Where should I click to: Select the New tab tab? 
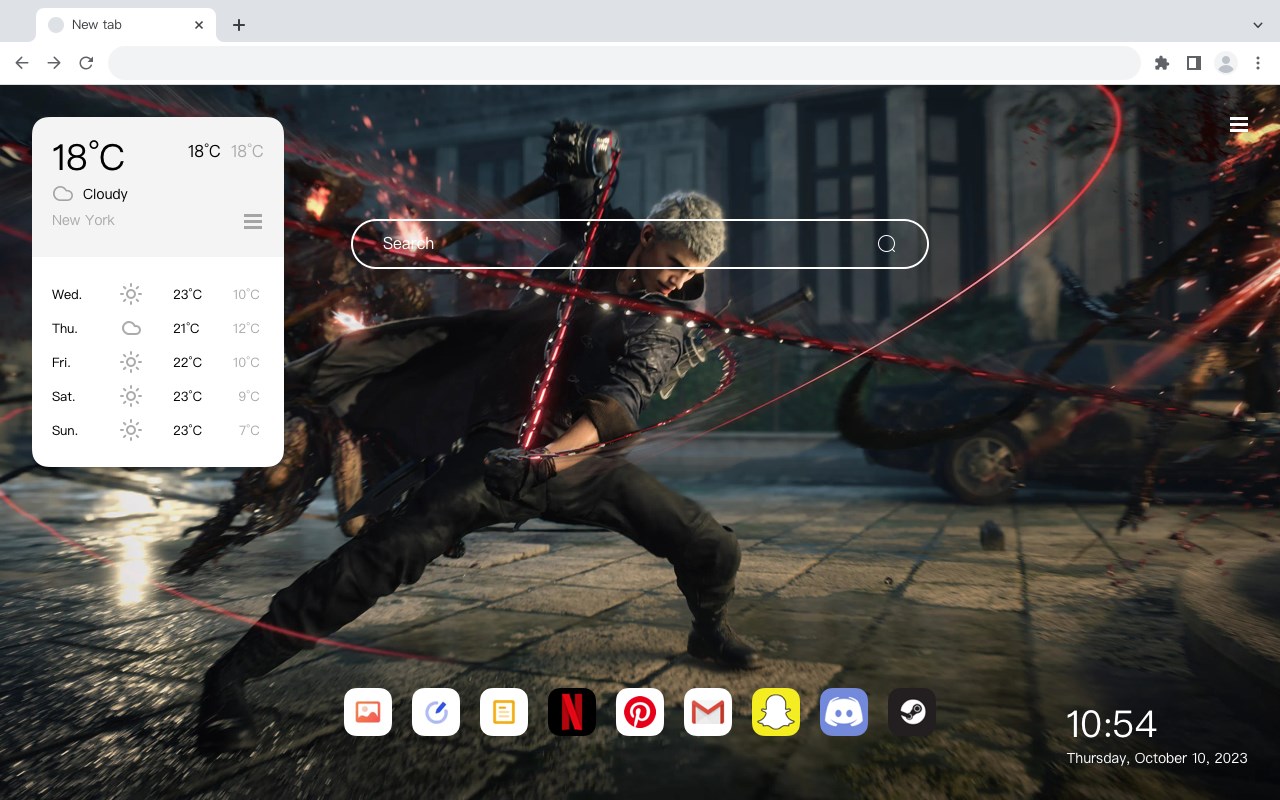(126, 25)
